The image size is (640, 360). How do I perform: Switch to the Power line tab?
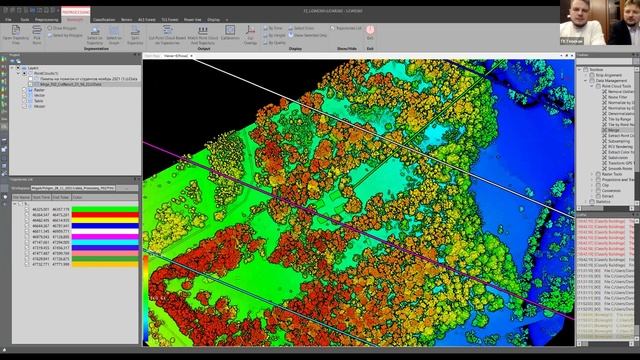click(x=192, y=20)
